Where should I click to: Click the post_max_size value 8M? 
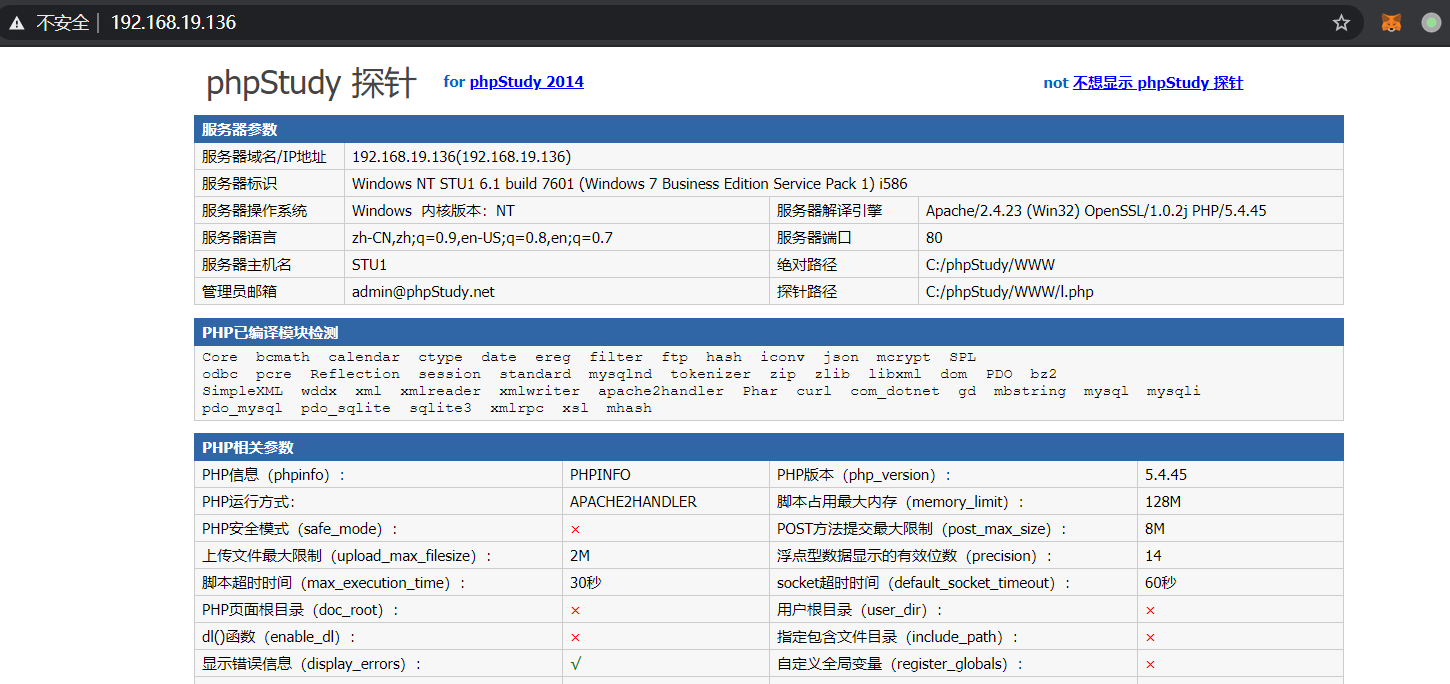point(1155,529)
